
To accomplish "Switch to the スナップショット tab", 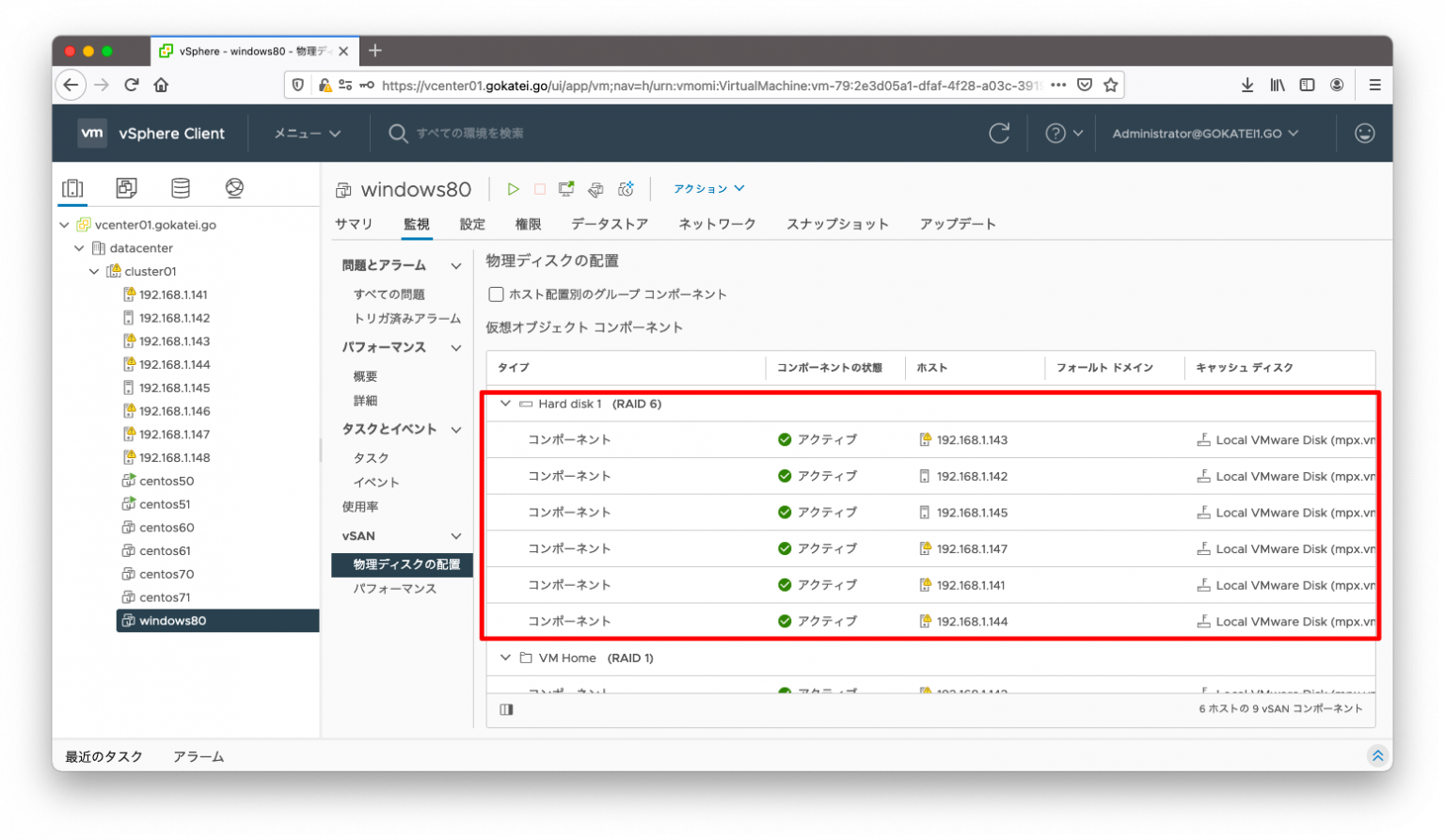I will [837, 224].
